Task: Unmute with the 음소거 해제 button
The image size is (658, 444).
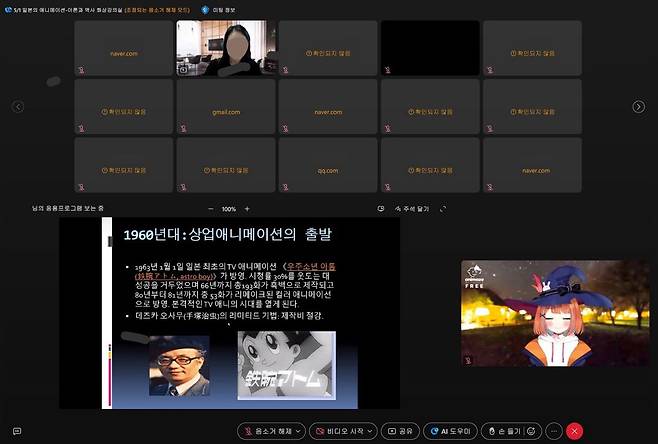Action: pos(269,431)
